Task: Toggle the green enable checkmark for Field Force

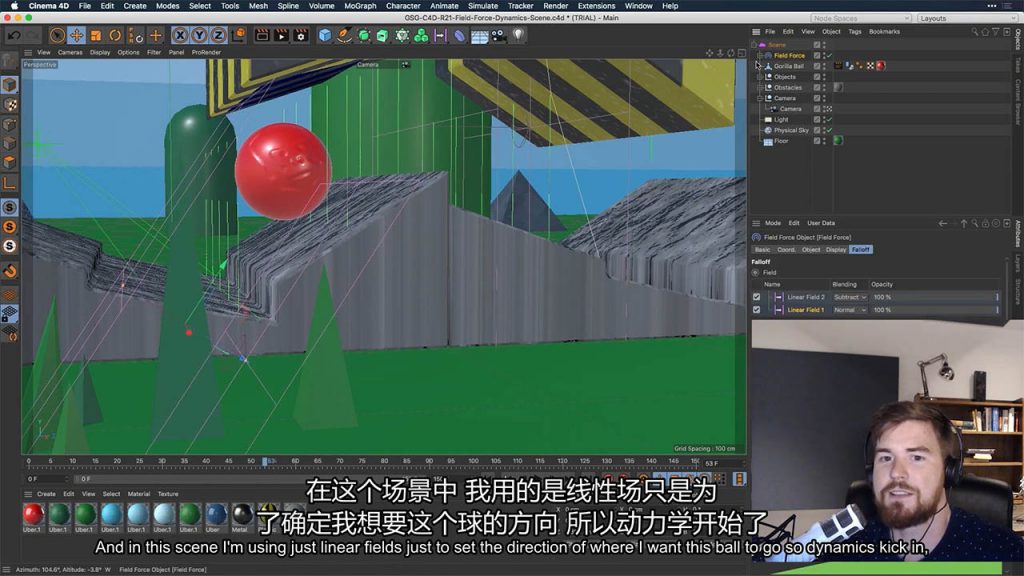Action: [x=829, y=56]
